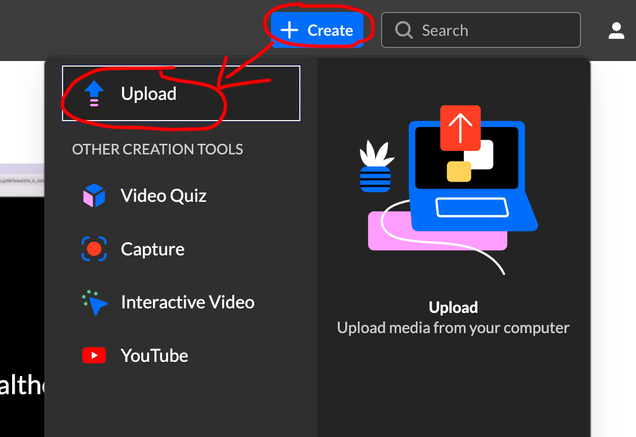This screenshot has width=636, height=437.
Task: Click the magnifying glass search icon
Action: tap(404, 30)
